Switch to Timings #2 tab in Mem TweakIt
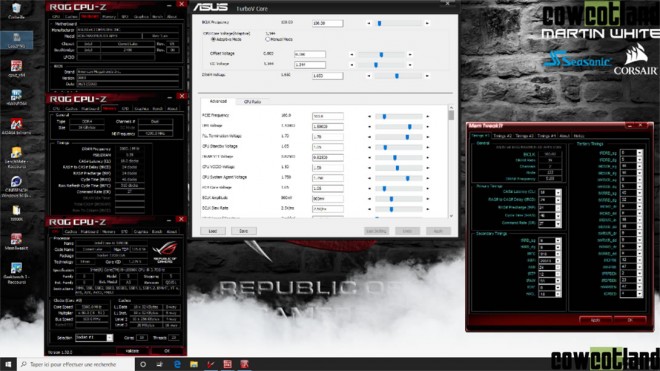This screenshot has height=371, width=660. point(502,136)
